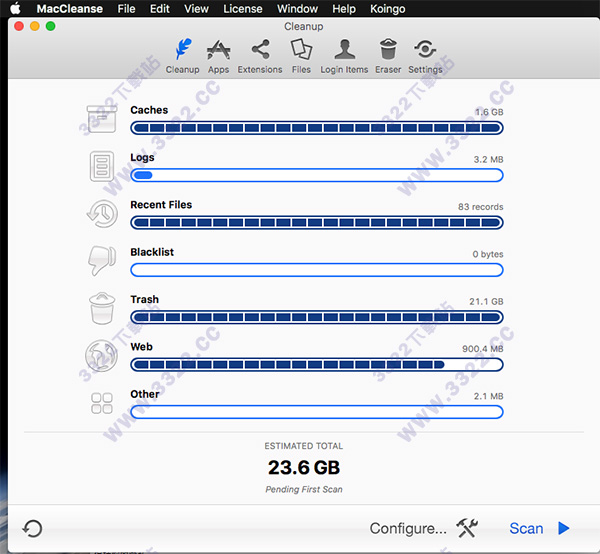
Task: Open the Help menu
Action: (344, 9)
